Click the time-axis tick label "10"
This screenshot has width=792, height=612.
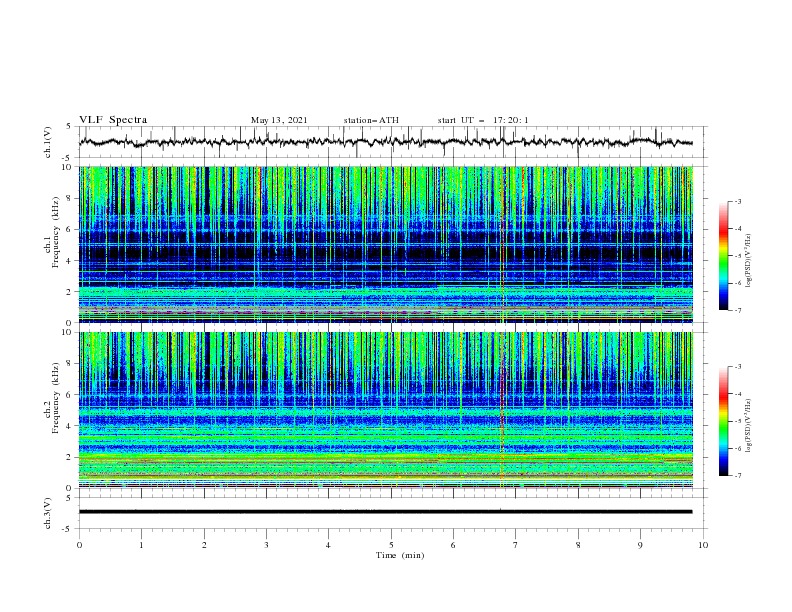coord(703,545)
